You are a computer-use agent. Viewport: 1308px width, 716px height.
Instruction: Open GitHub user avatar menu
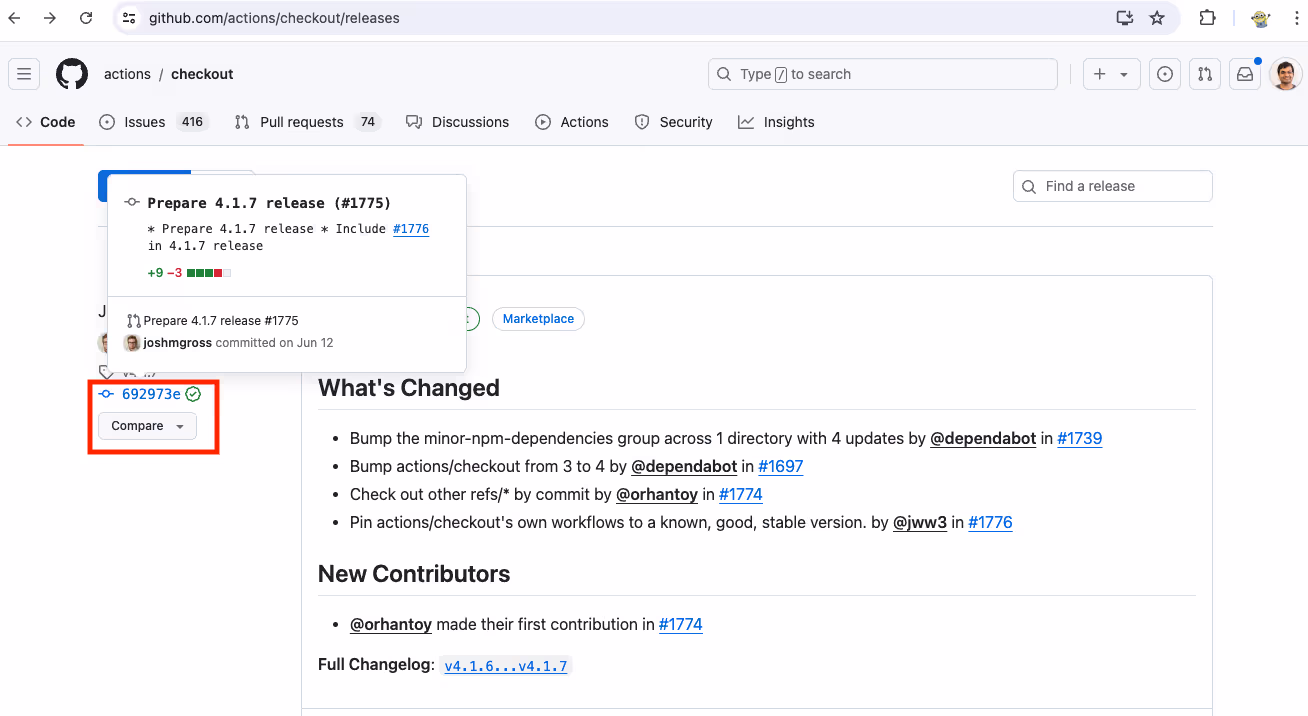(x=1286, y=74)
